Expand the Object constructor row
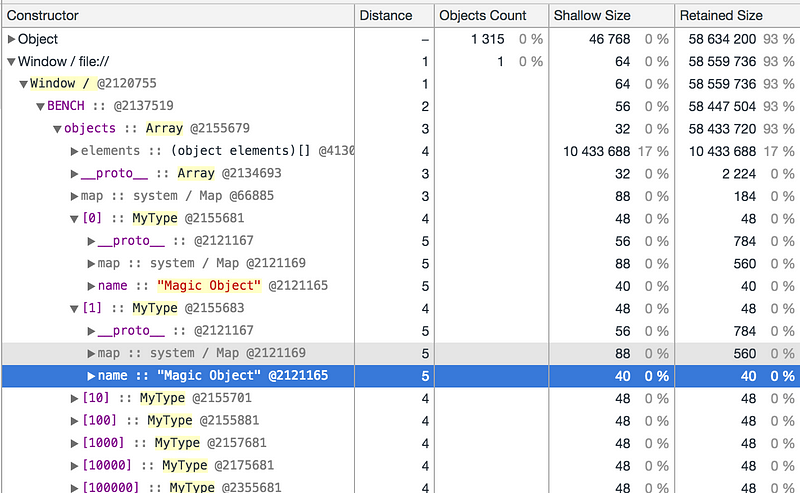The height and width of the screenshot is (493, 800). click(11, 40)
